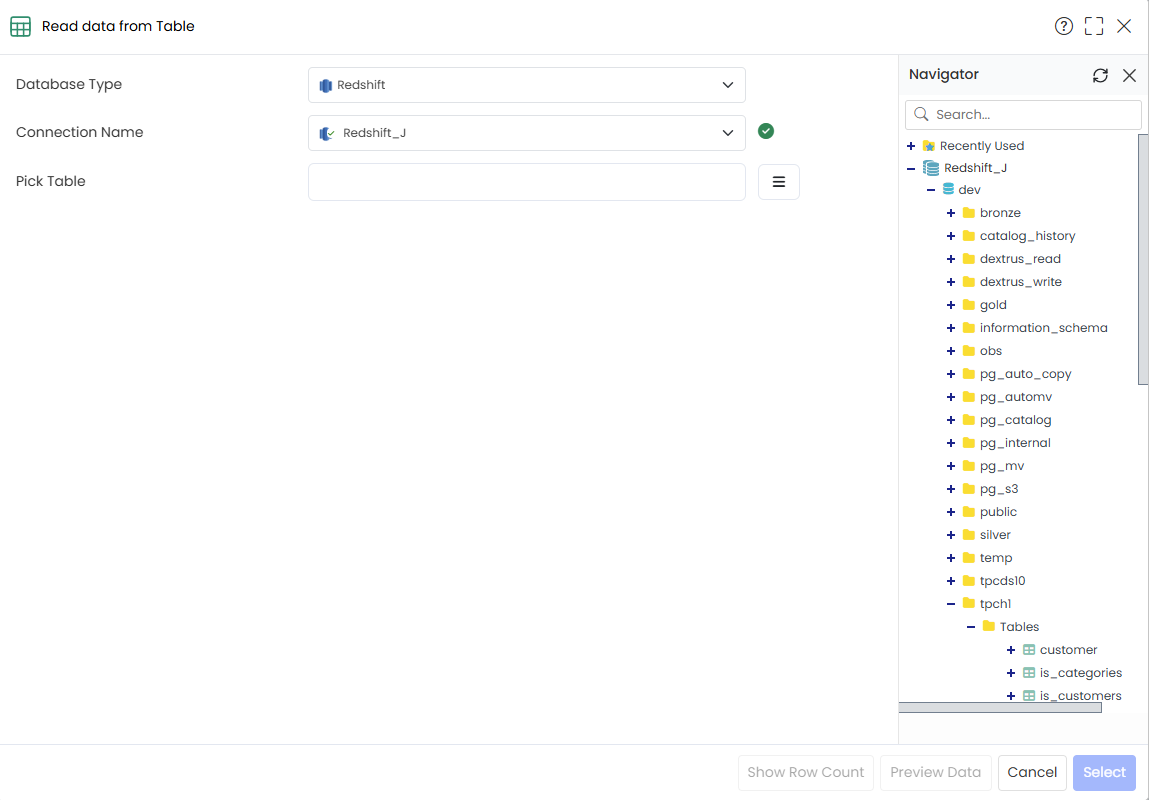Collapse the dev database node
This screenshot has width=1149, height=800.
click(931, 190)
